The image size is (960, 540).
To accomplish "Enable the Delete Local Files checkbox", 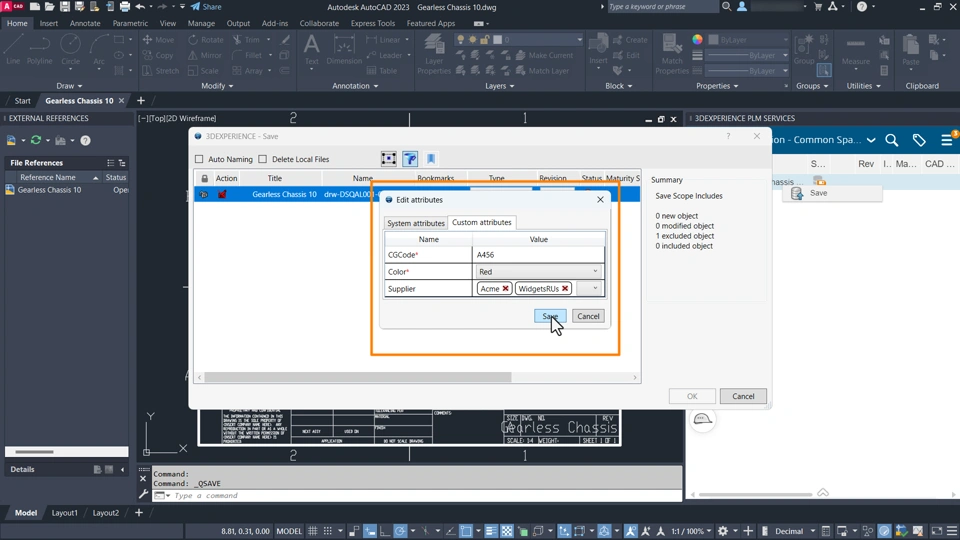I will 263,159.
